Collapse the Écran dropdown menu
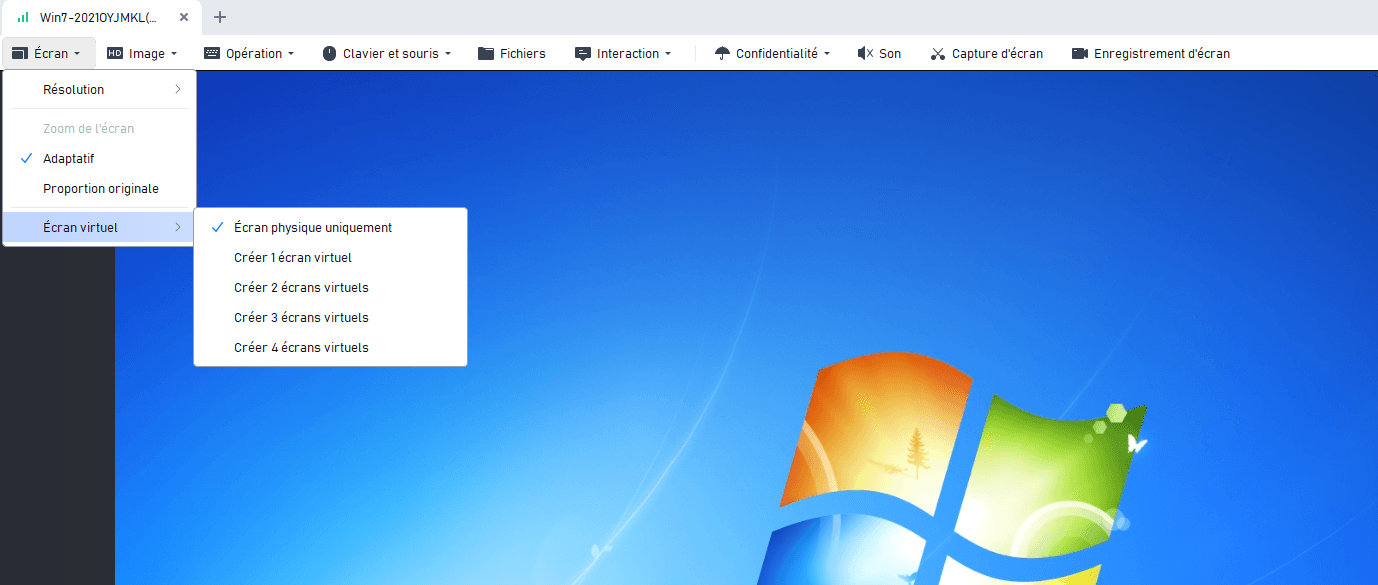1378x585 pixels. point(49,54)
